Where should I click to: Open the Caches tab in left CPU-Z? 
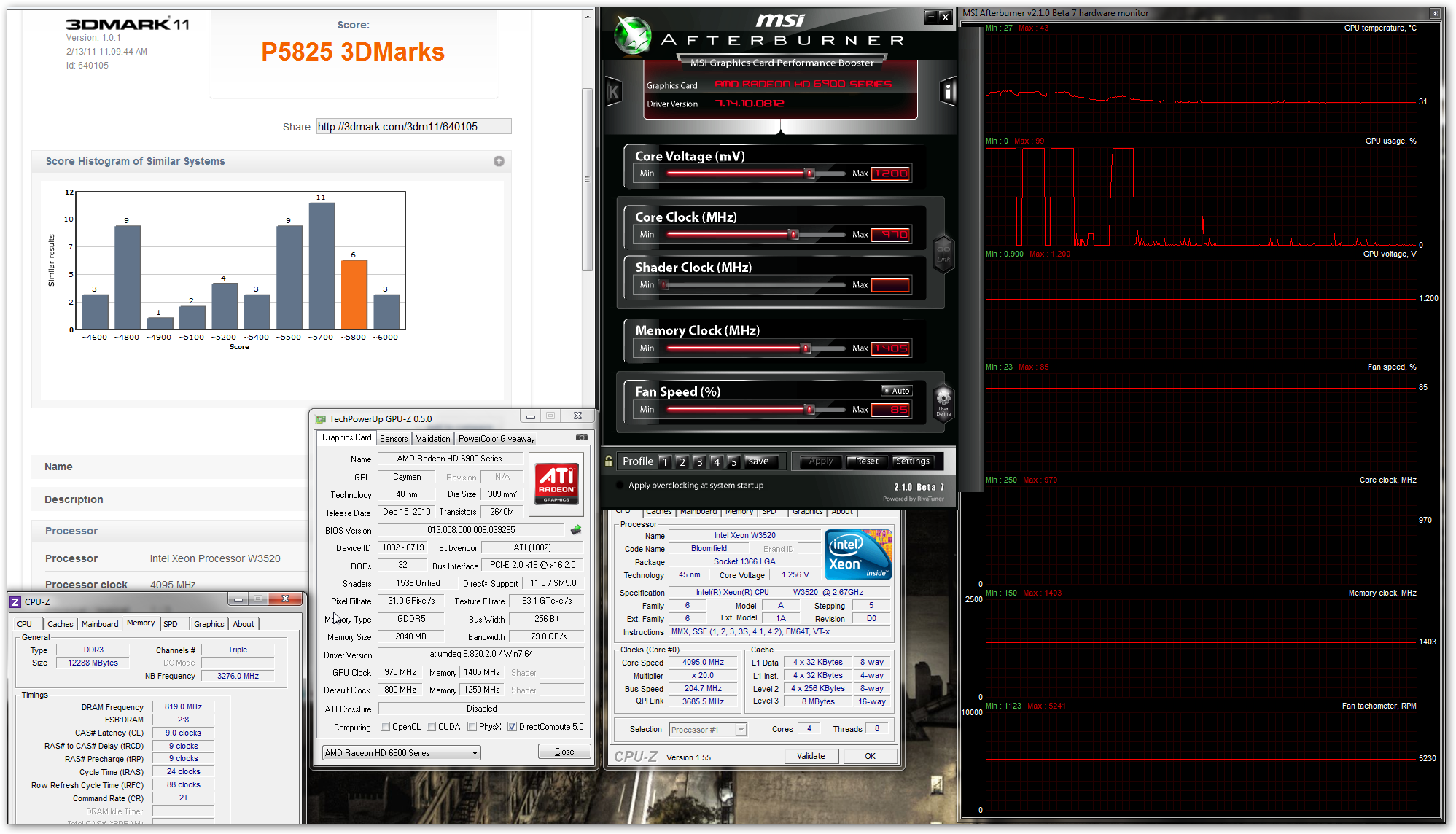click(61, 624)
